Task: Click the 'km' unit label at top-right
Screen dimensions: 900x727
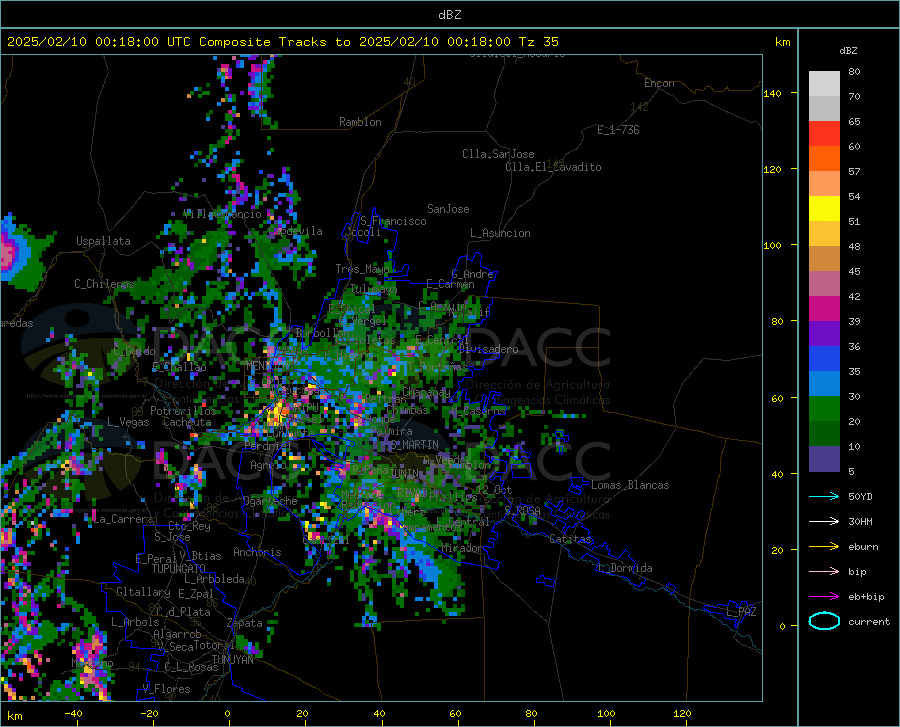Action: [x=782, y=42]
